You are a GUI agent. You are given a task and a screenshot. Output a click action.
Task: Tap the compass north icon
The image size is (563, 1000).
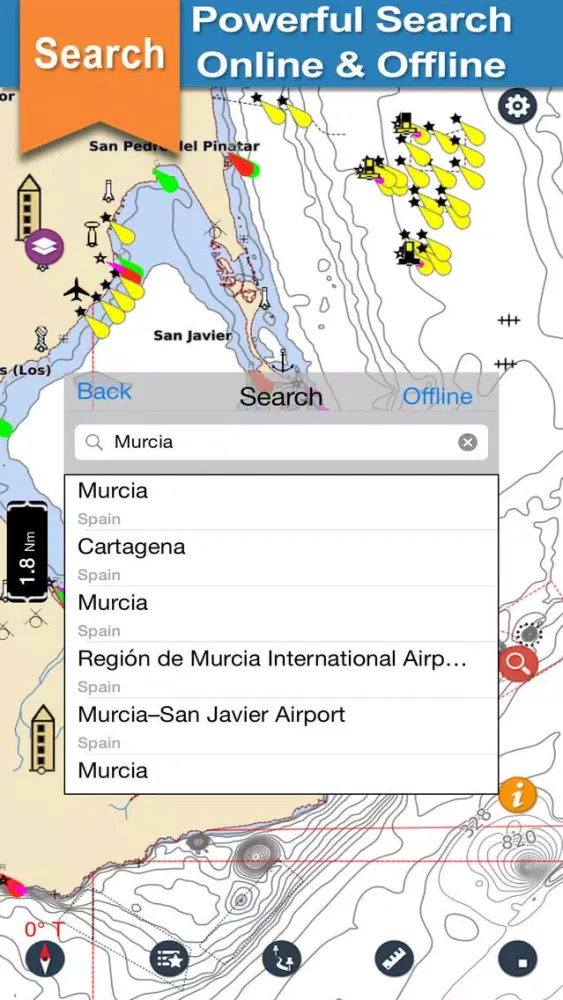45,959
